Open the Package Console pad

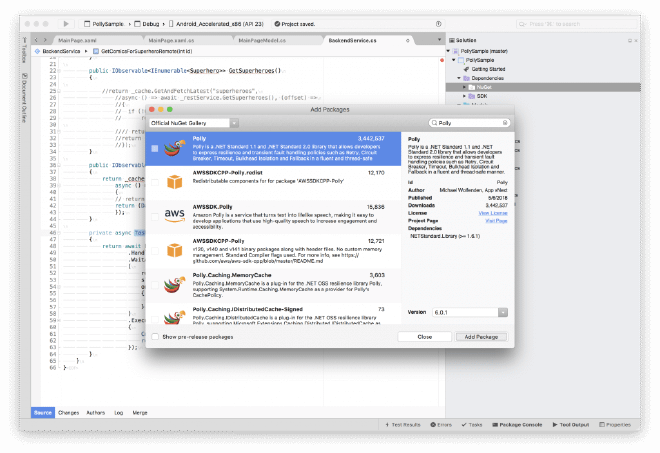click(517, 425)
